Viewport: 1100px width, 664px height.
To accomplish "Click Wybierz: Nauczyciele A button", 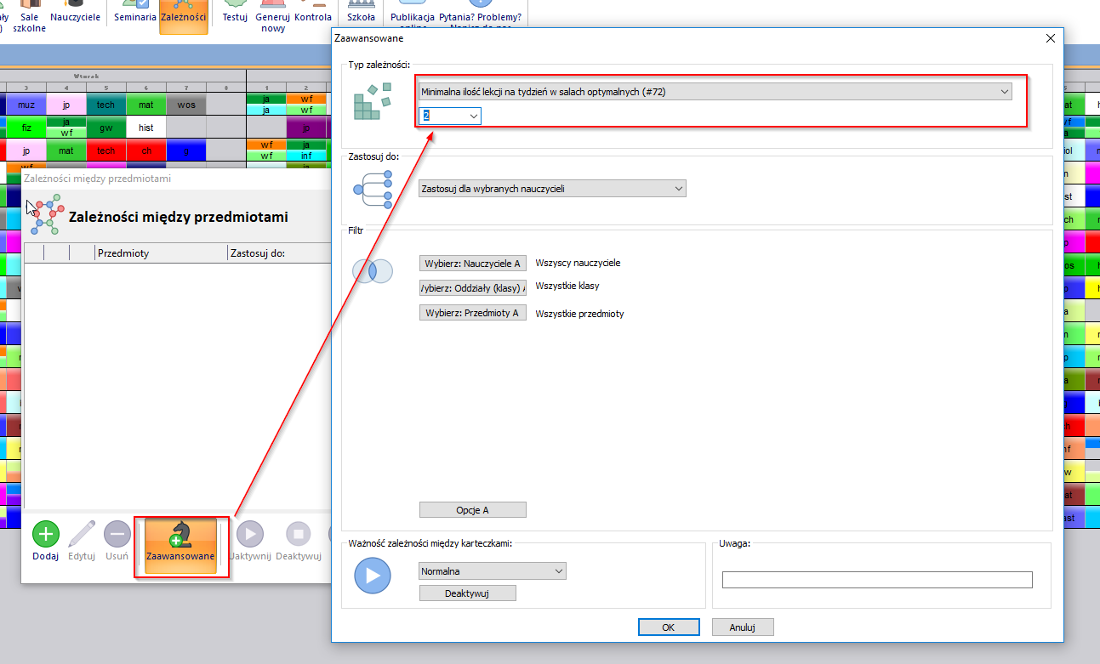I will [472, 263].
